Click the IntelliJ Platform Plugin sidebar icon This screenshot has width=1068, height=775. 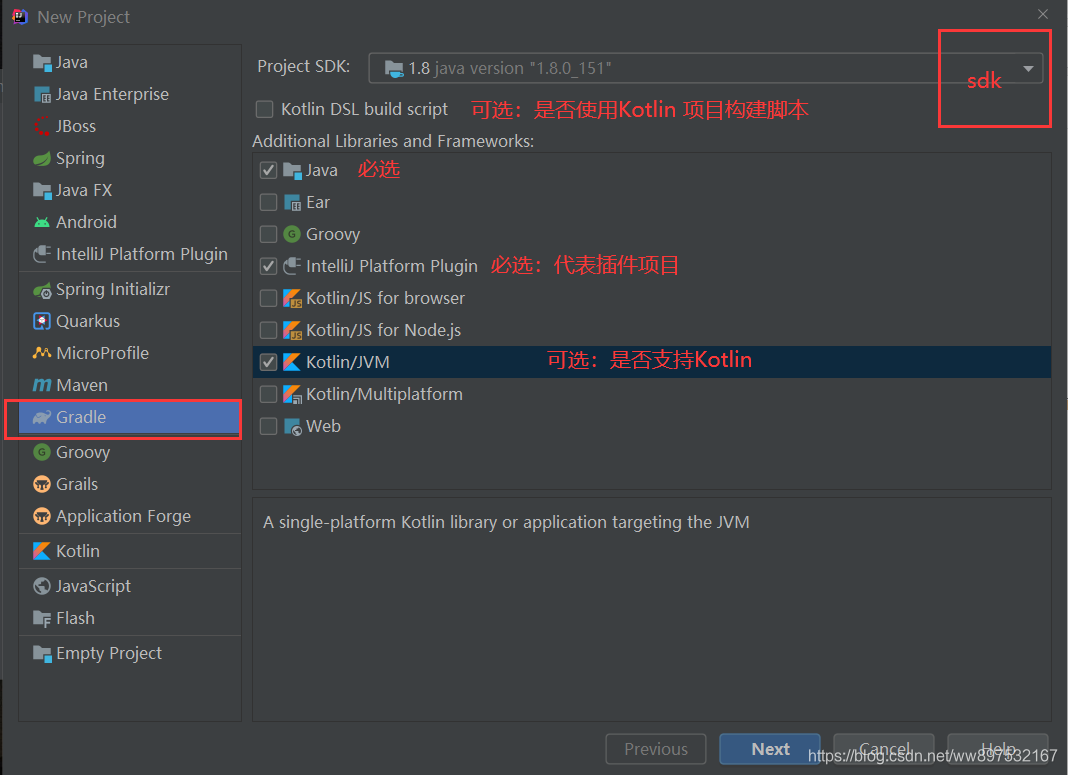pyautogui.click(x=42, y=255)
